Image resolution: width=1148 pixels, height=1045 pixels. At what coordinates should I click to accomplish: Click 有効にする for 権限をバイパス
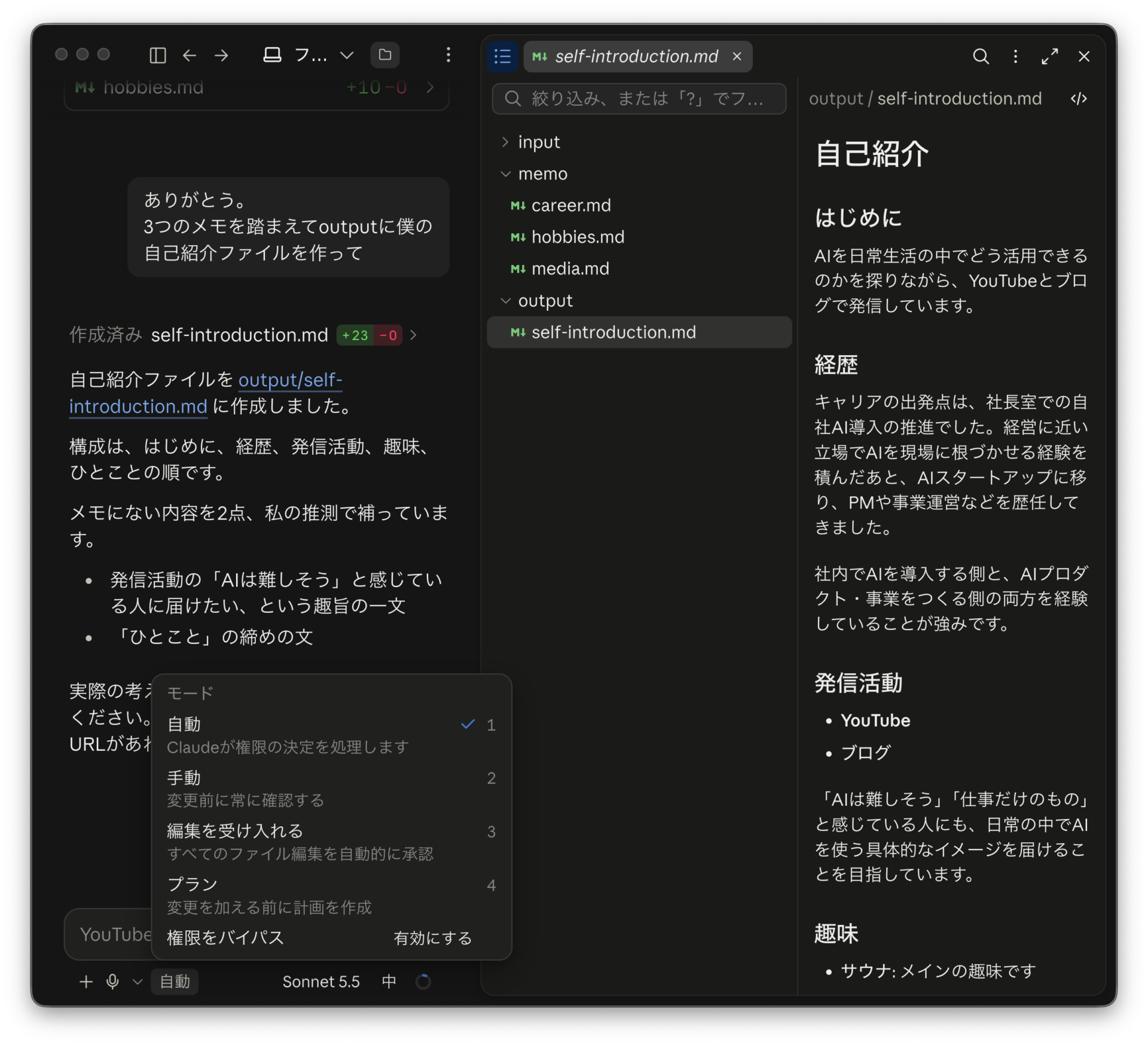[x=432, y=938]
